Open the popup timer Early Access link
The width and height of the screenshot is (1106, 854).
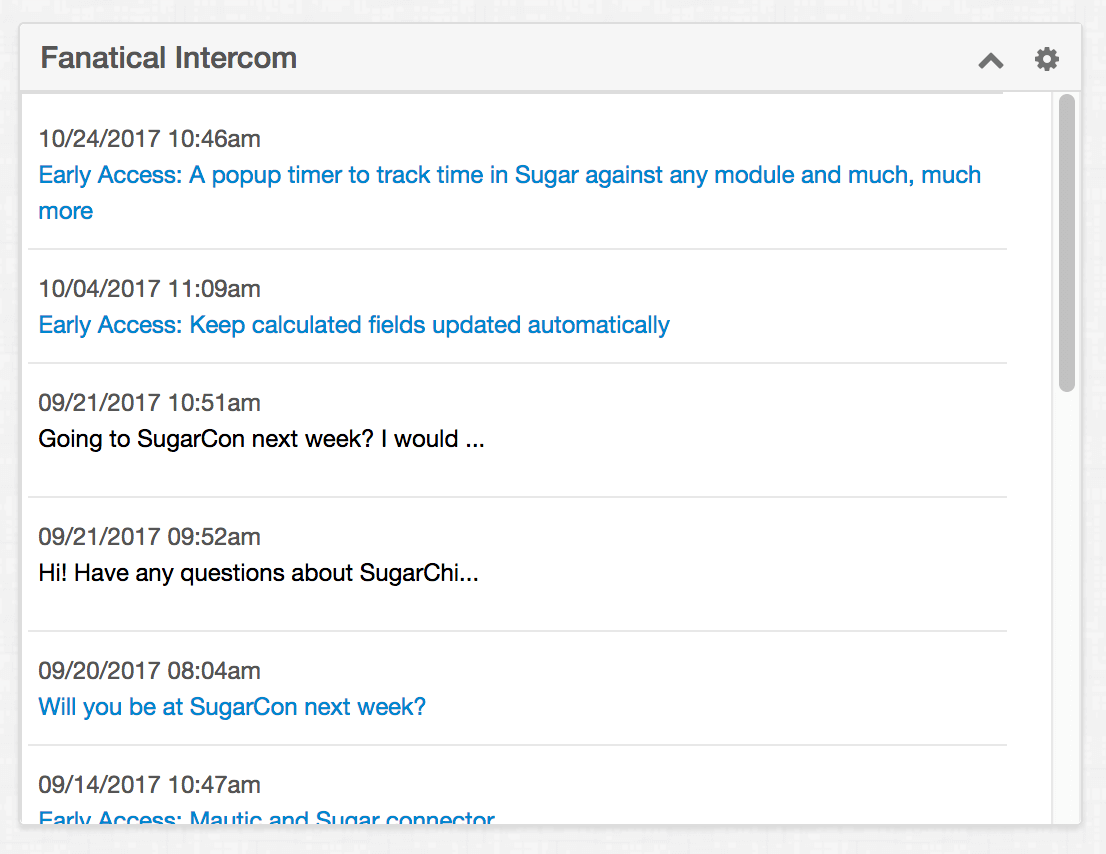[509, 193]
